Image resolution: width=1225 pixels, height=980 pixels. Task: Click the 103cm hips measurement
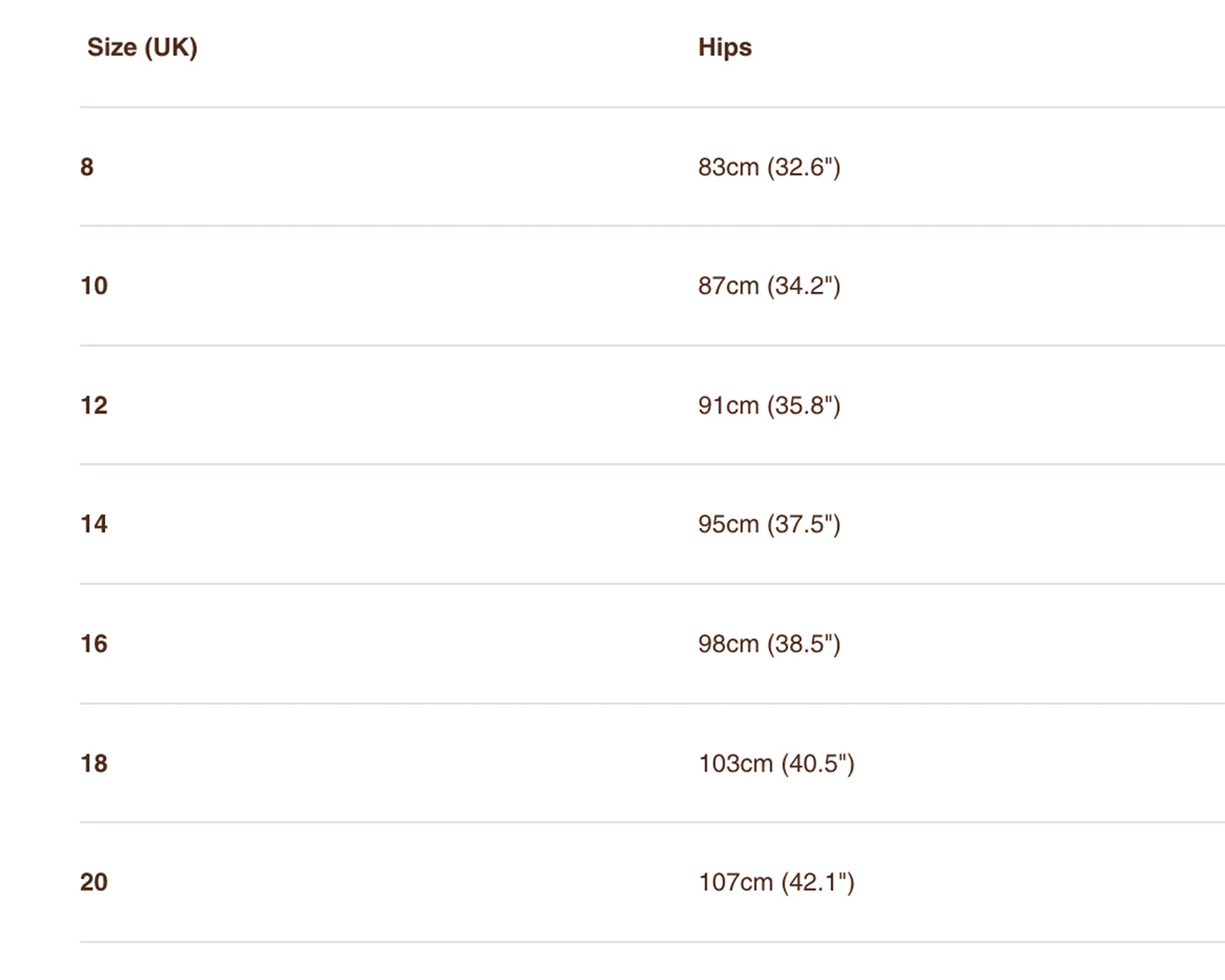735,763
